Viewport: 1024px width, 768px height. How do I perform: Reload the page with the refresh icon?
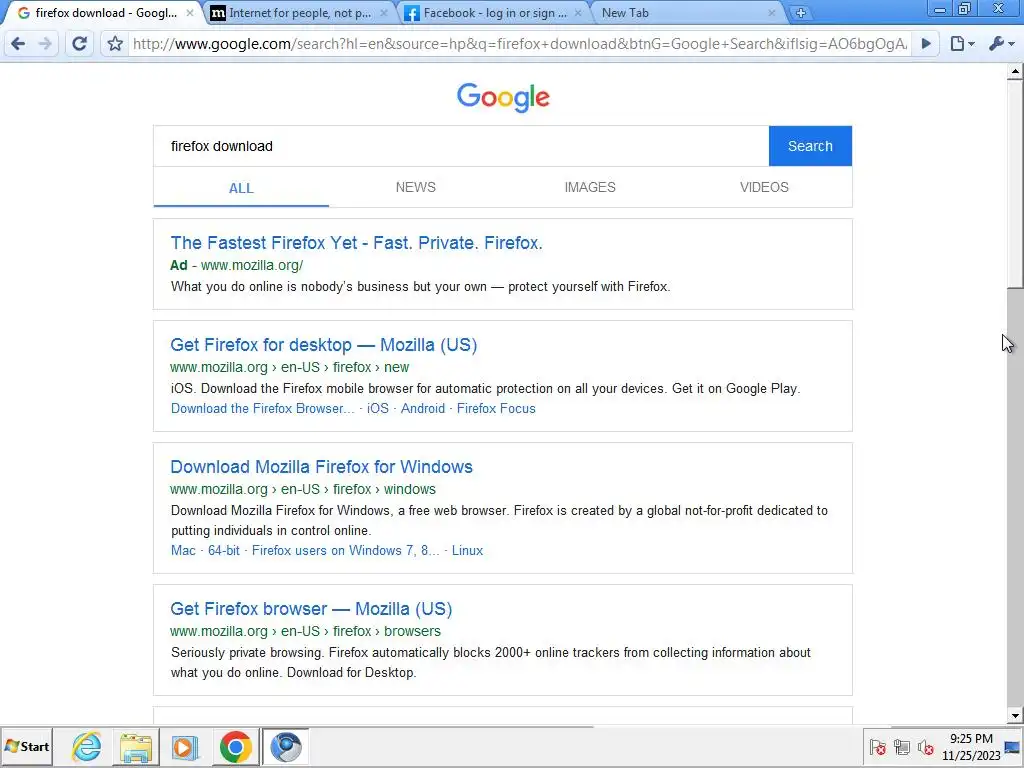click(79, 44)
